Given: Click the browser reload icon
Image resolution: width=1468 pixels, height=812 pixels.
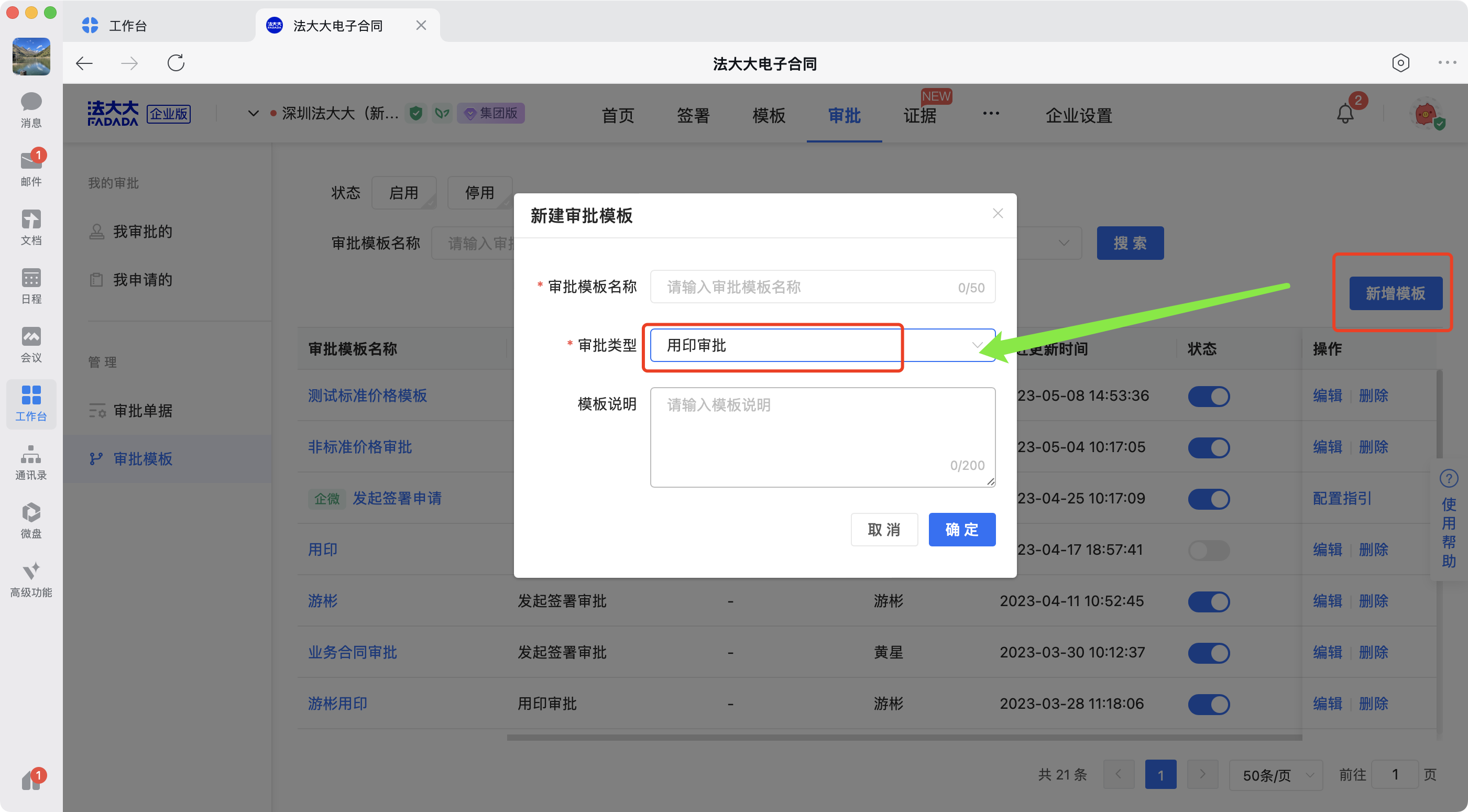Looking at the screenshot, I should tap(176, 63).
